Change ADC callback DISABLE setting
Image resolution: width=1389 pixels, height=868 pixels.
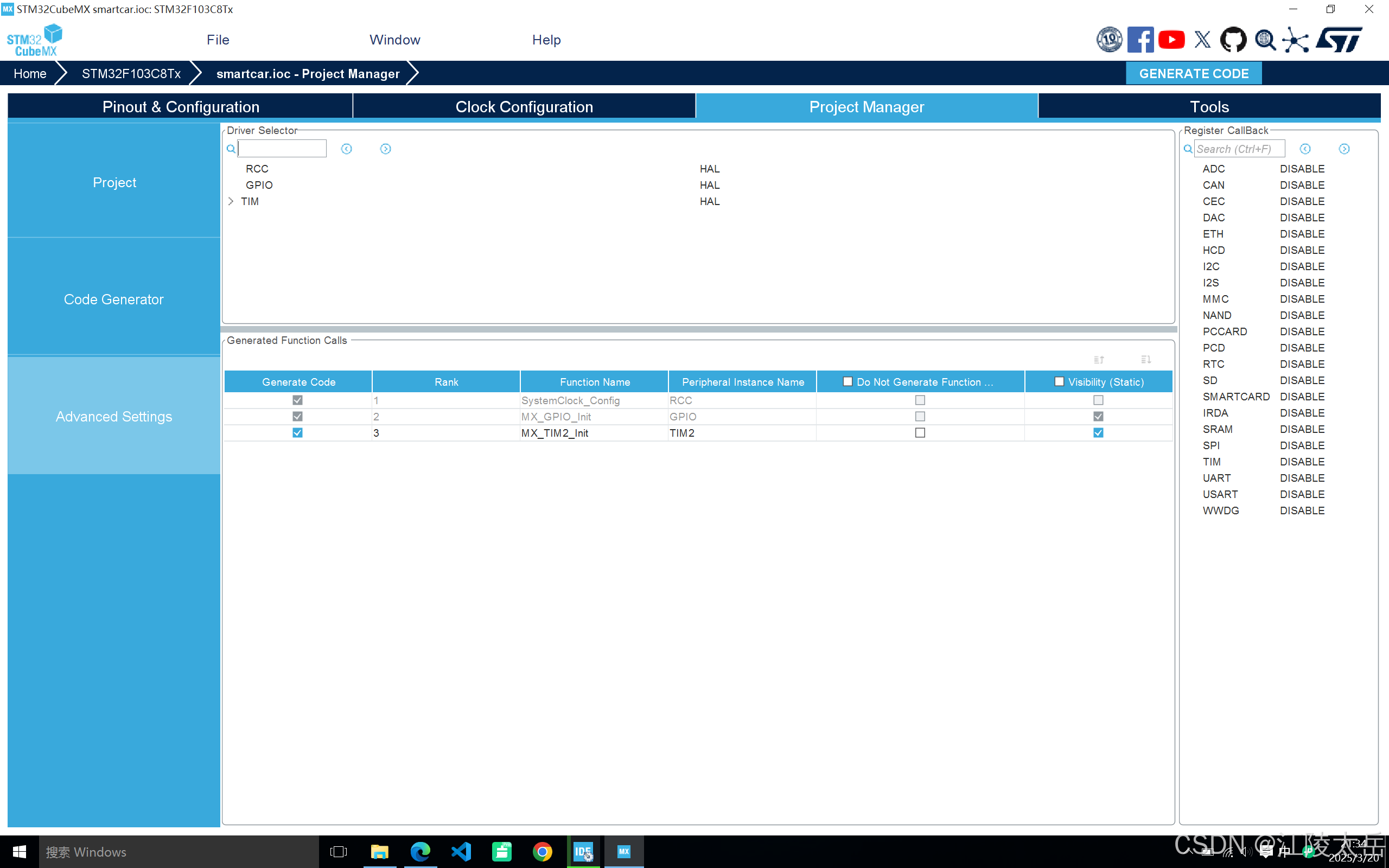1302,169
